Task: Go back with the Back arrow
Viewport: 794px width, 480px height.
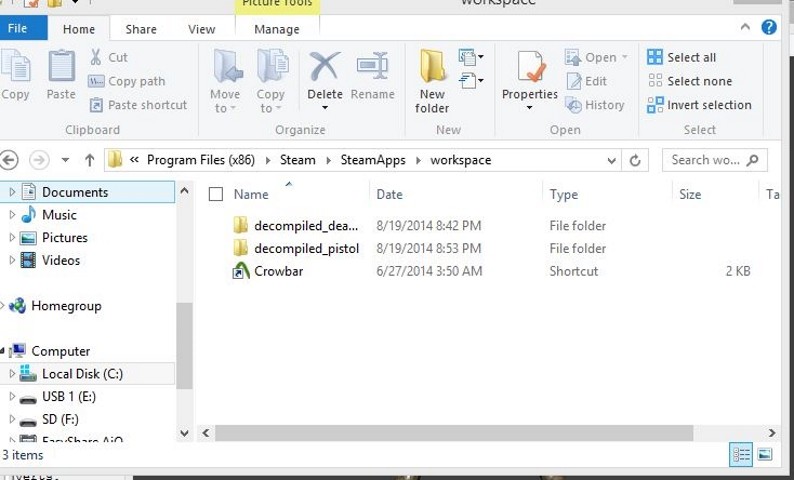Action: 9,161
